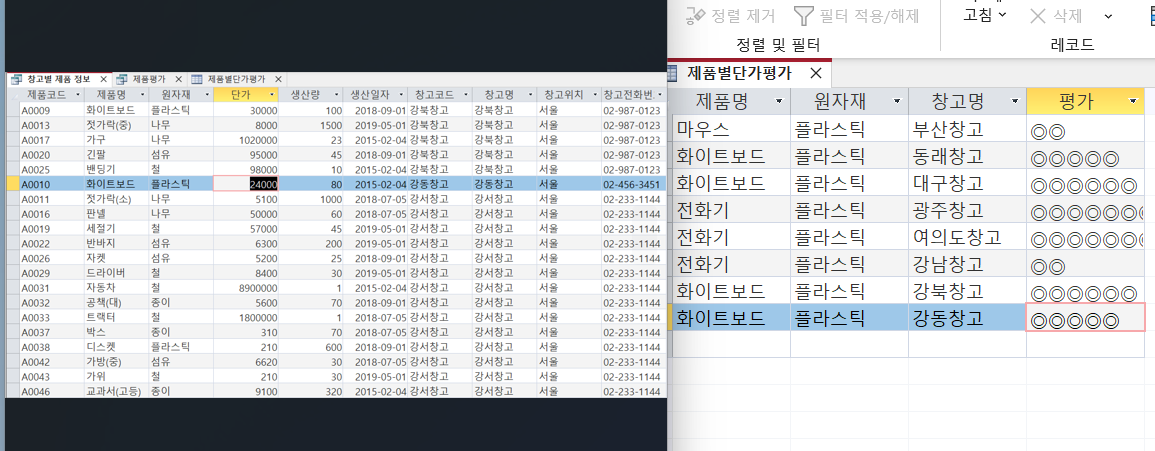Open the 창고명 column dropdown in right table
This screenshot has width=1155, height=451.
coord(1015,101)
